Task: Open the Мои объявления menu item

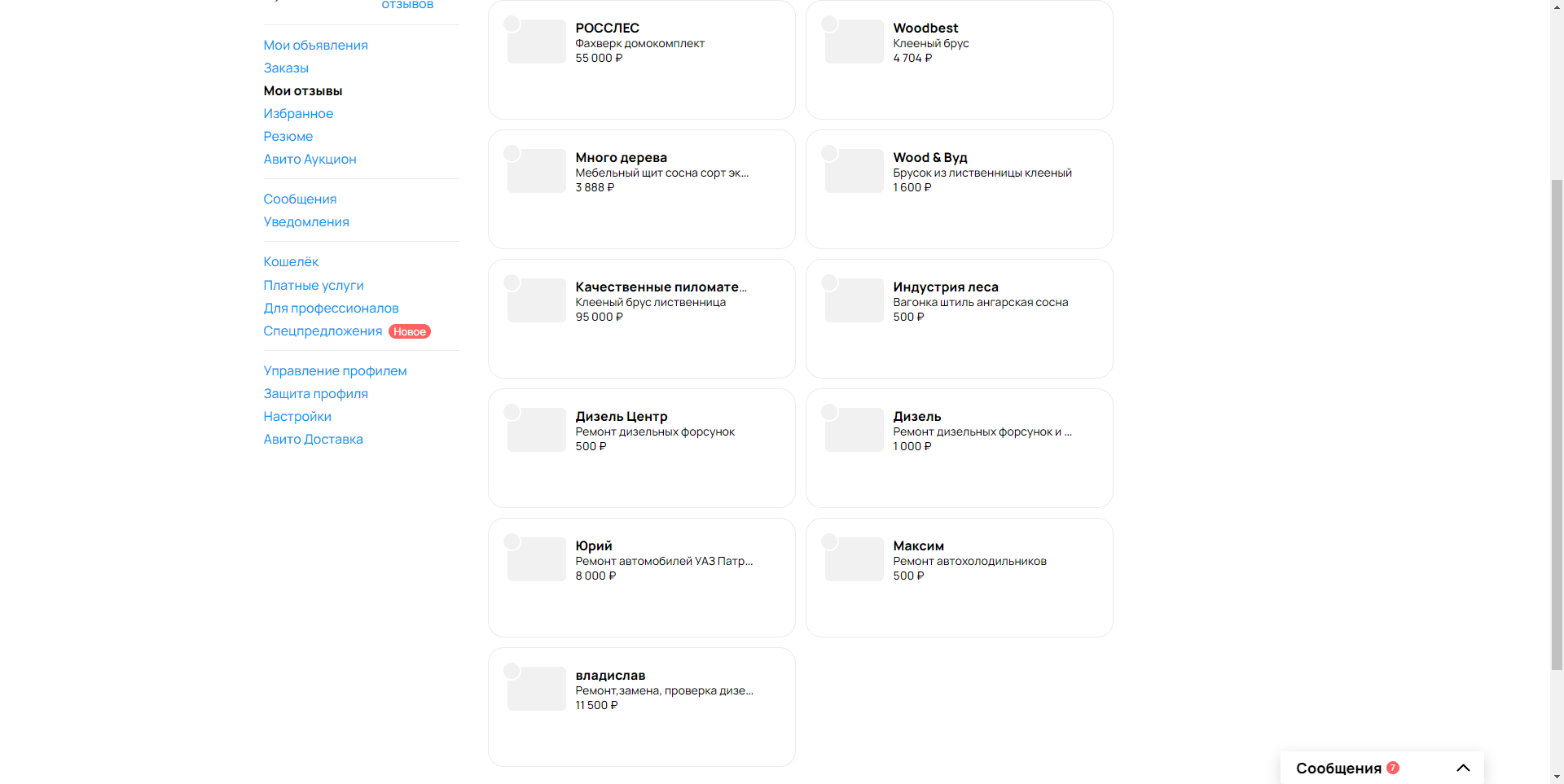Action: coord(315,45)
